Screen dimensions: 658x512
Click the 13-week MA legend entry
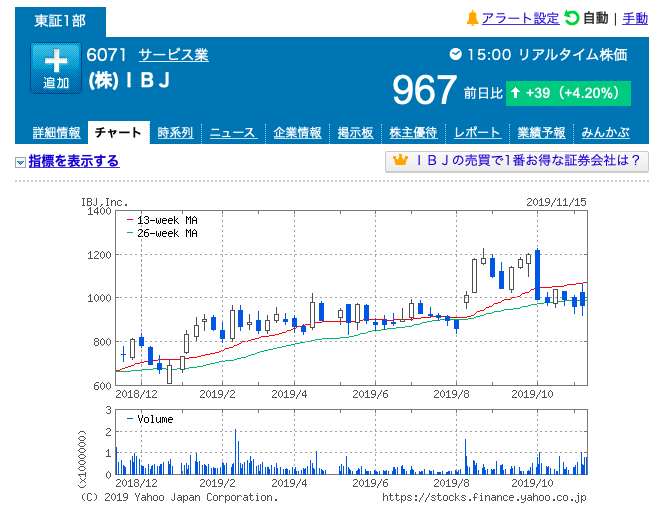pyautogui.click(x=162, y=220)
